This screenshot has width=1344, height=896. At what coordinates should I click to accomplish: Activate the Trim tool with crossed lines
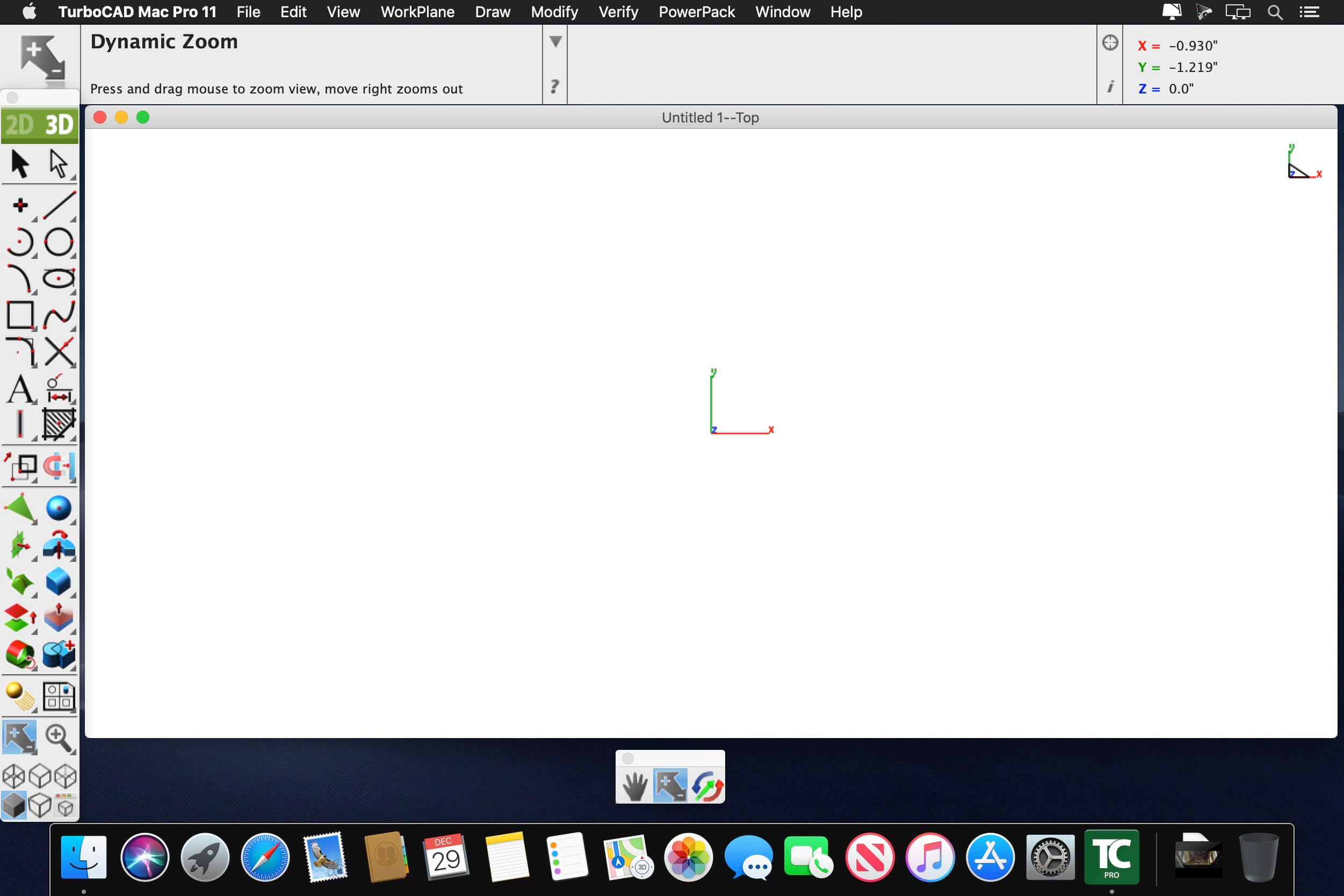59,351
